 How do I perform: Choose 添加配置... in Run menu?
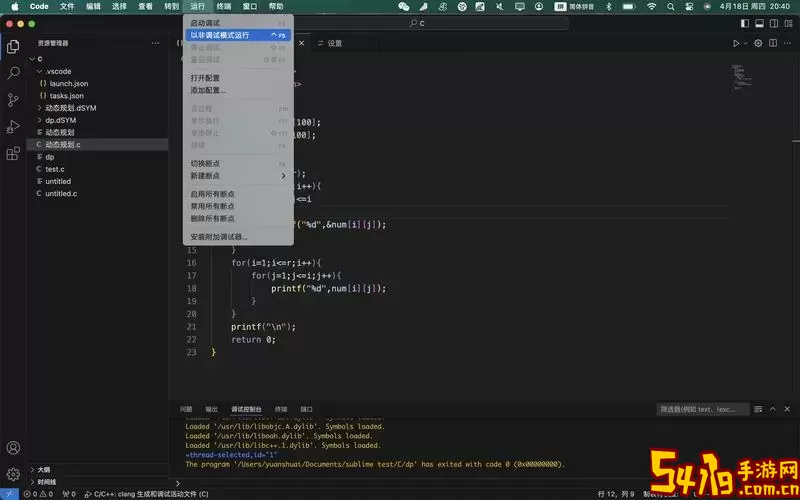[x=238, y=90]
